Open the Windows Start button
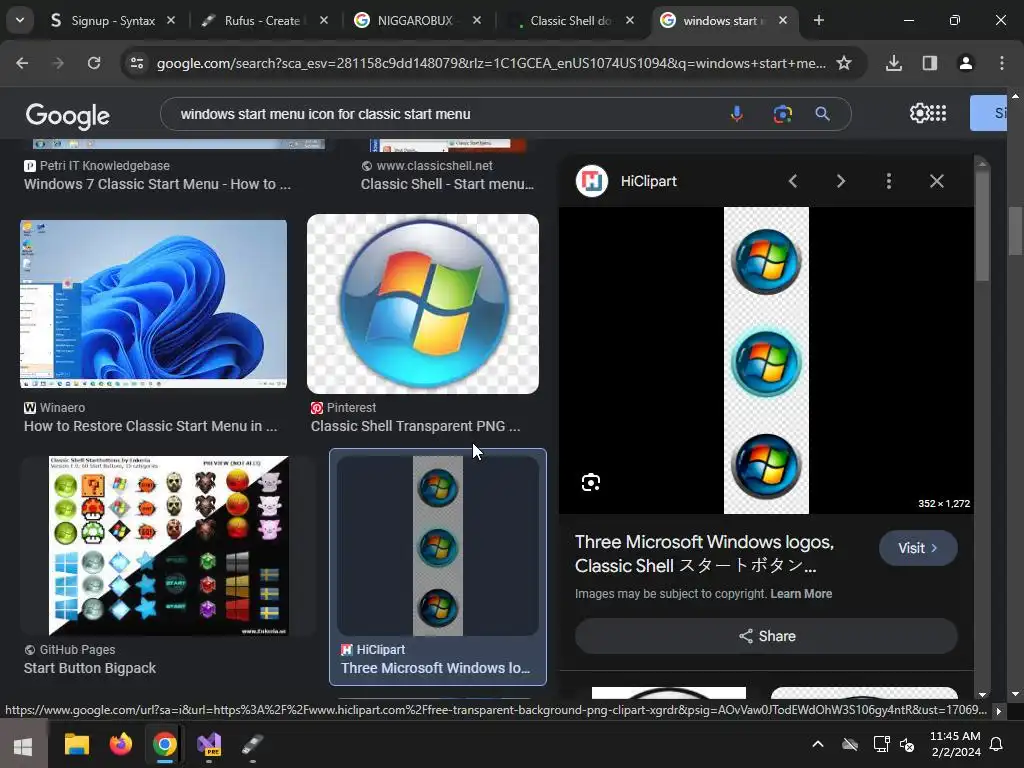The width and height of the screenshot is (1024, 768). coord(23,744)
